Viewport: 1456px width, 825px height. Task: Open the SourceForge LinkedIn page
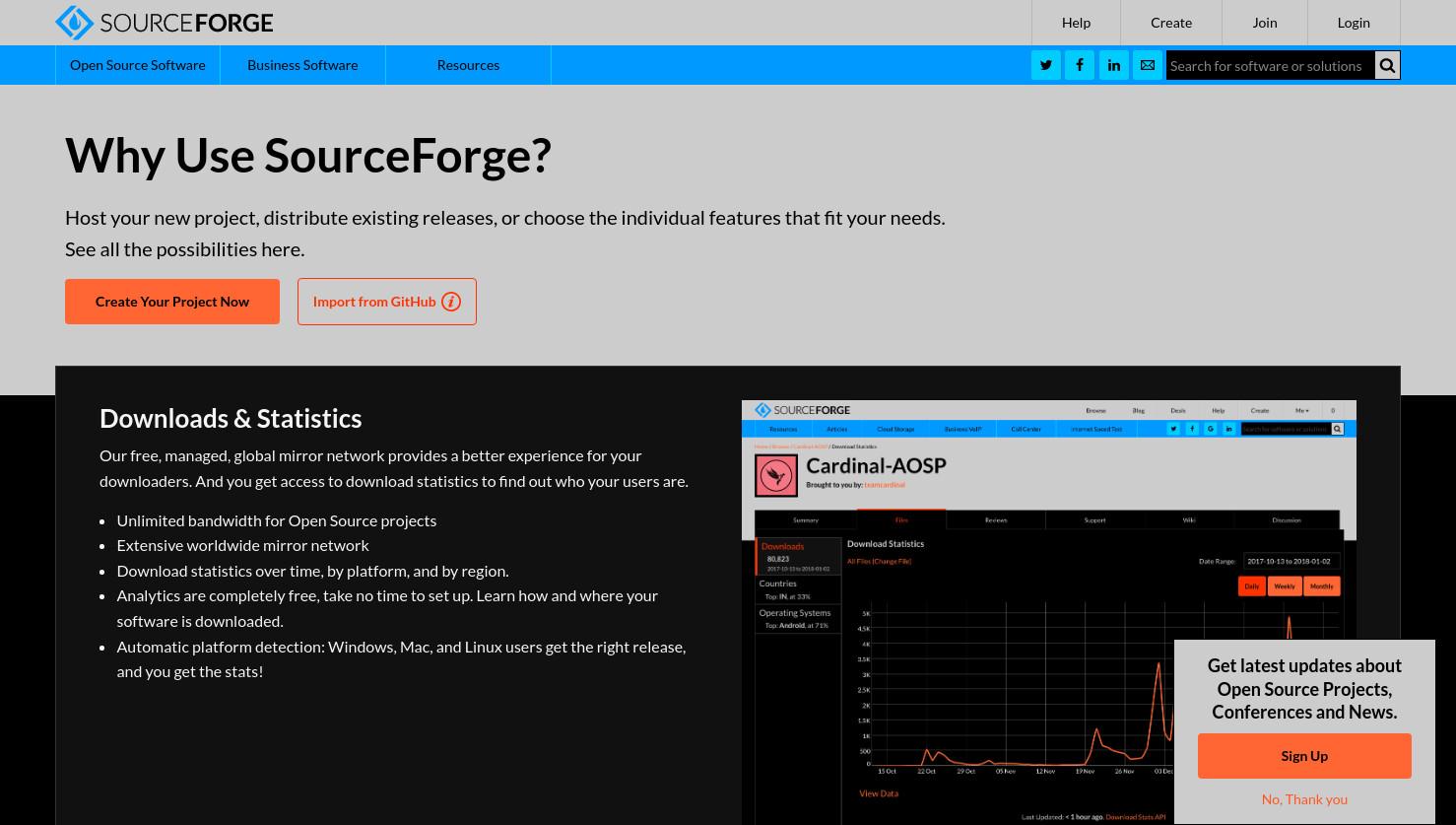coord(1114,65)
